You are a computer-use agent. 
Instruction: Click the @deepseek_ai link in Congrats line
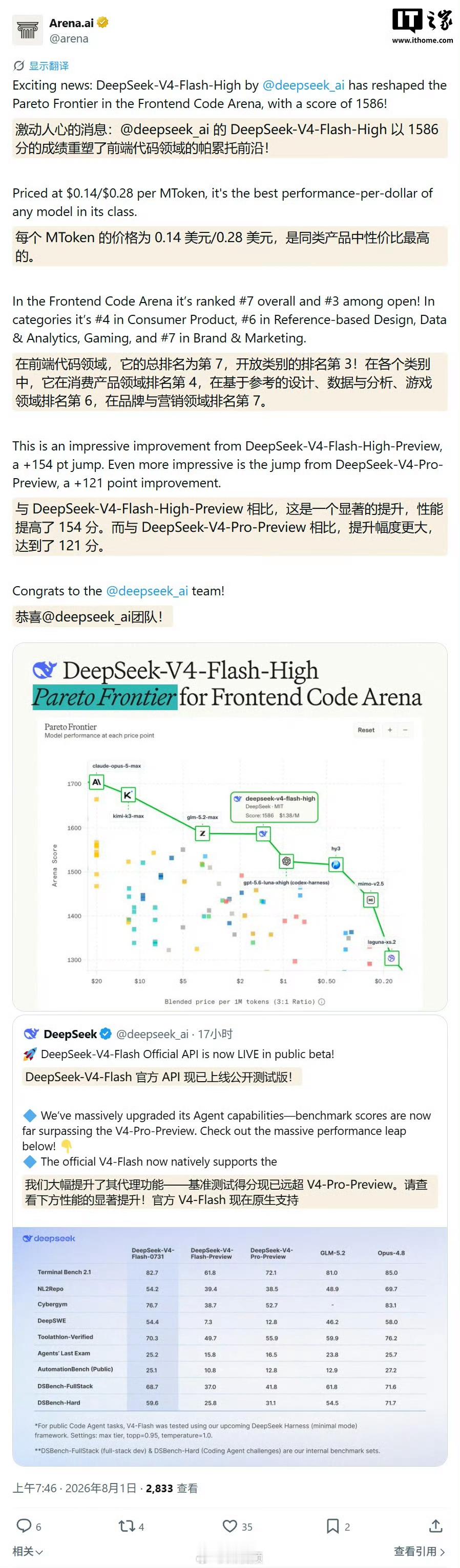(x=147, y=591)
